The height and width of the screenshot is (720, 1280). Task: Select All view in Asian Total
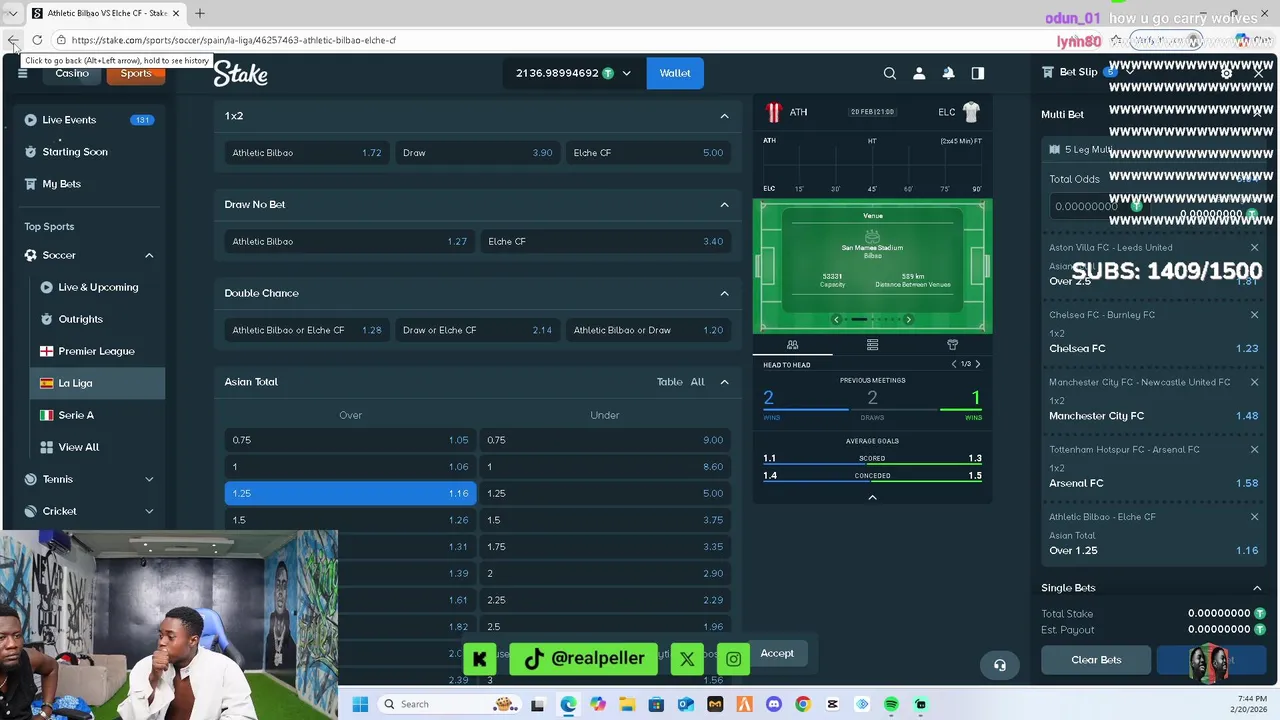(697, 382)
